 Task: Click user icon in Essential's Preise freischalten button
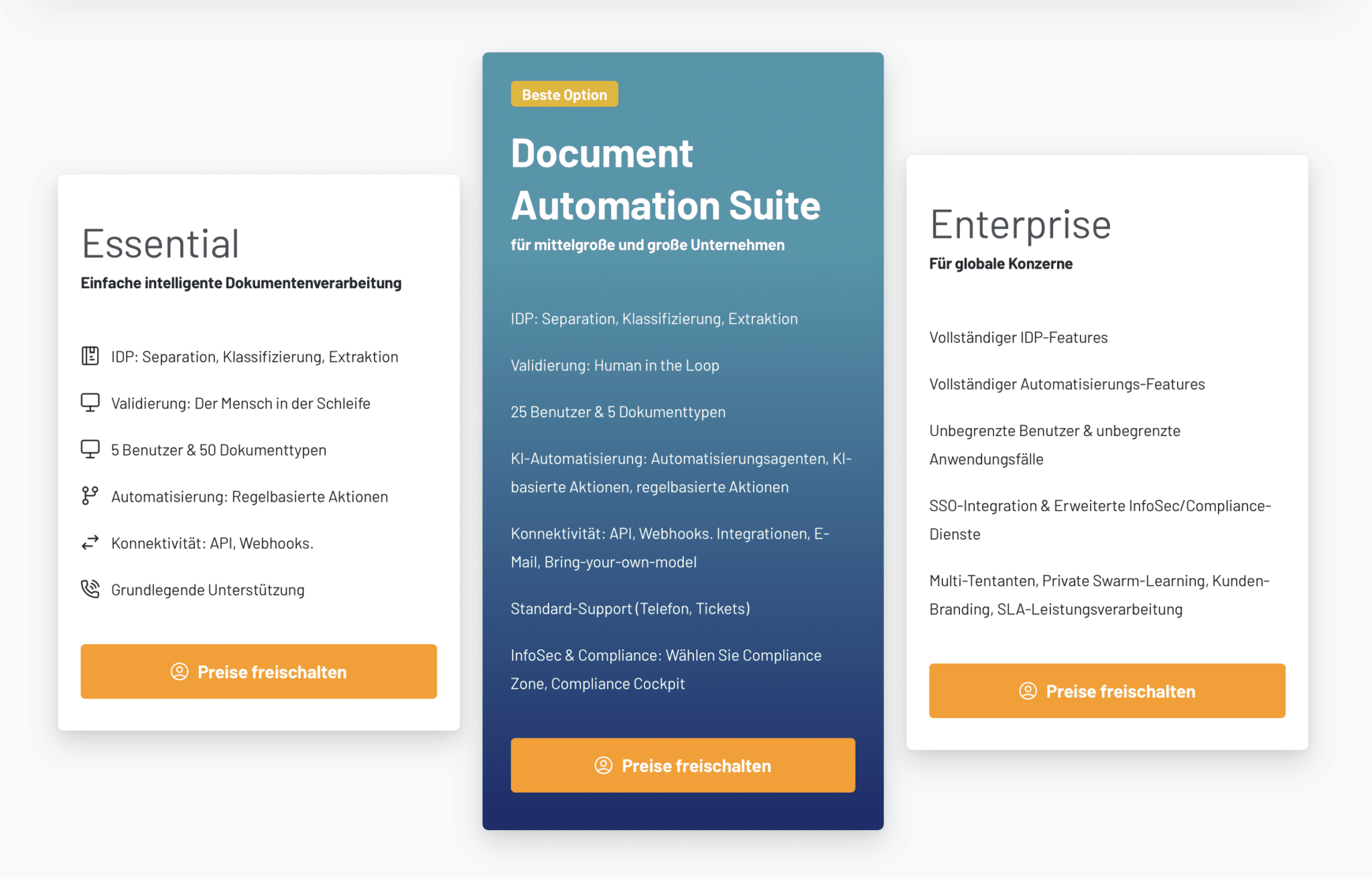[x=180, y=671]
